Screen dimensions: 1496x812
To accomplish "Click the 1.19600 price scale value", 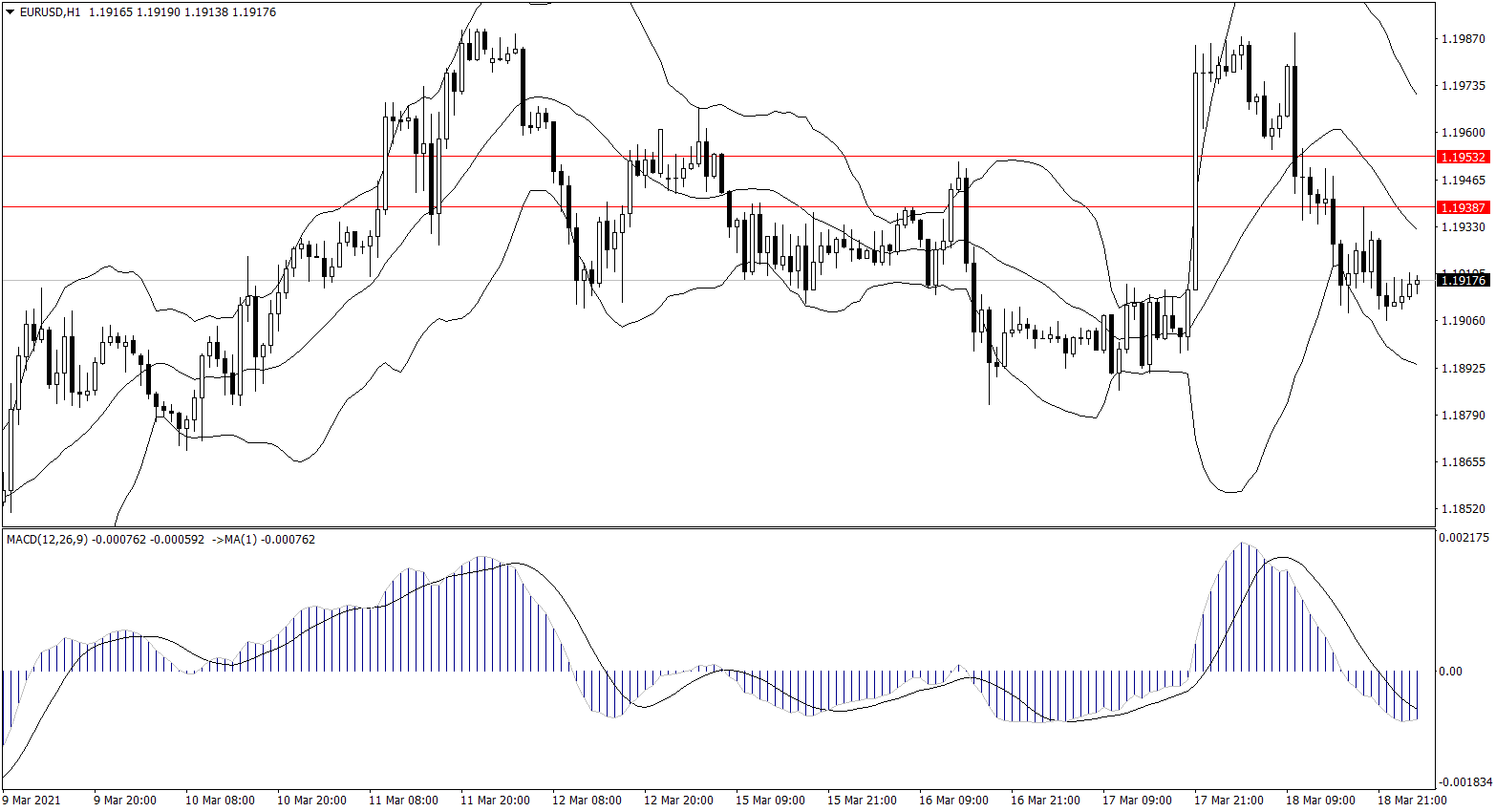I will (1463, 133).
